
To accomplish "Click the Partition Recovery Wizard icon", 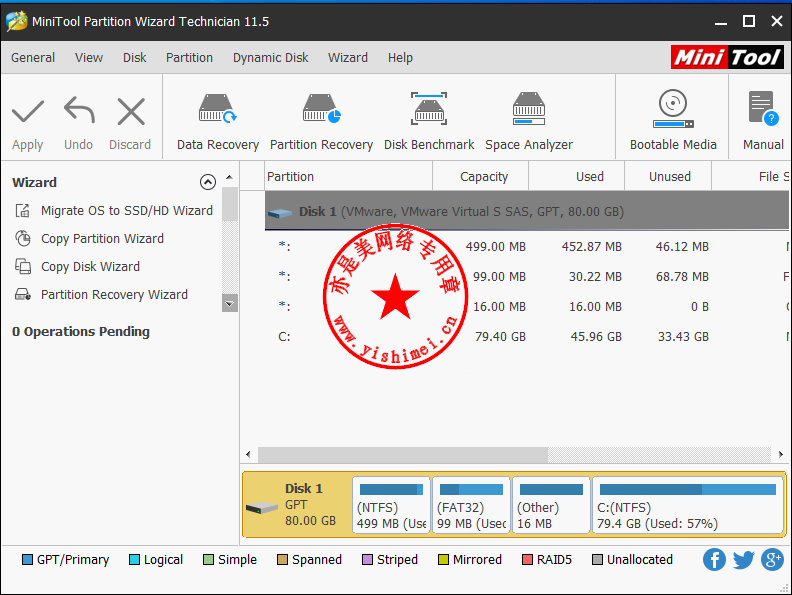I will pyautogui.click(x=23, y=294).
